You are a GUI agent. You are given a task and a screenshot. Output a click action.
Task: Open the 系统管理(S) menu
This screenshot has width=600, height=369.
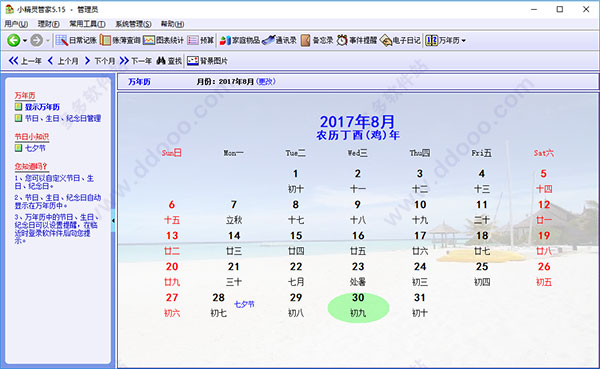tap(133, 24)
